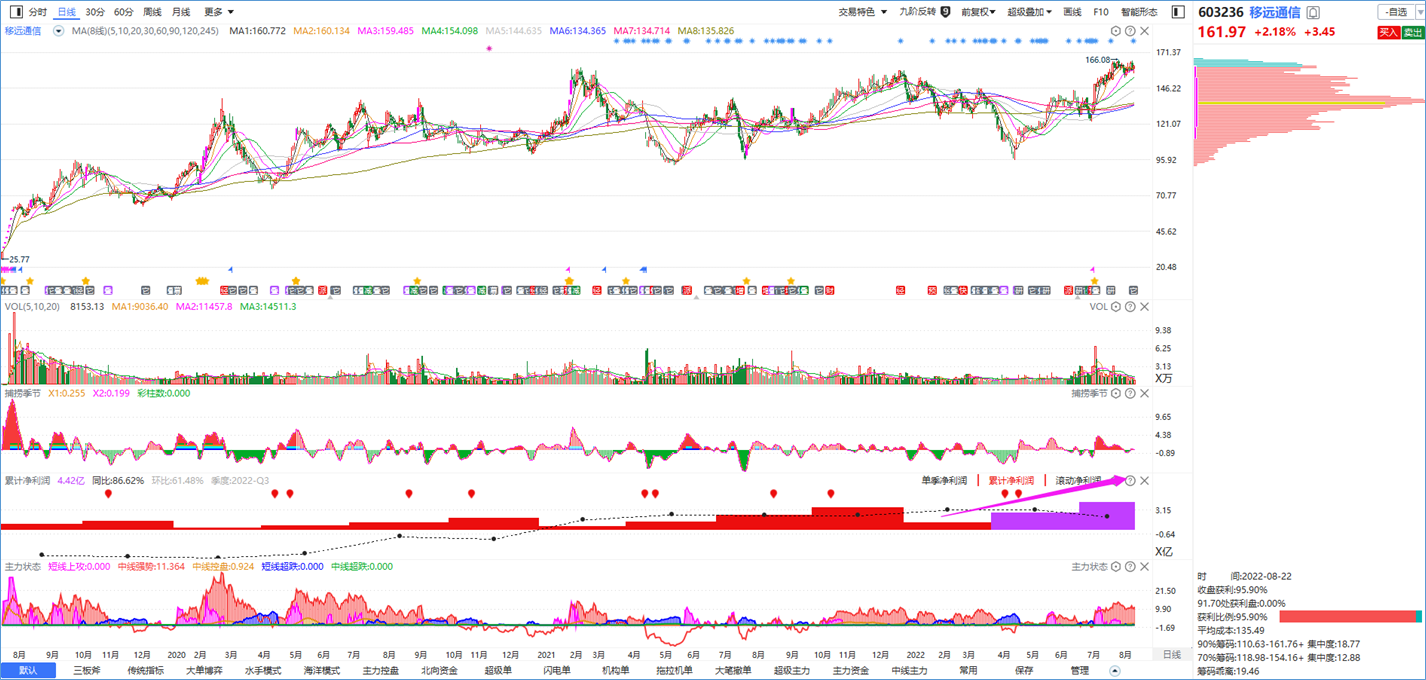Open help icon of main MA chart
This screenshot has width=1426, height=680.
(x=1130, y=32)
